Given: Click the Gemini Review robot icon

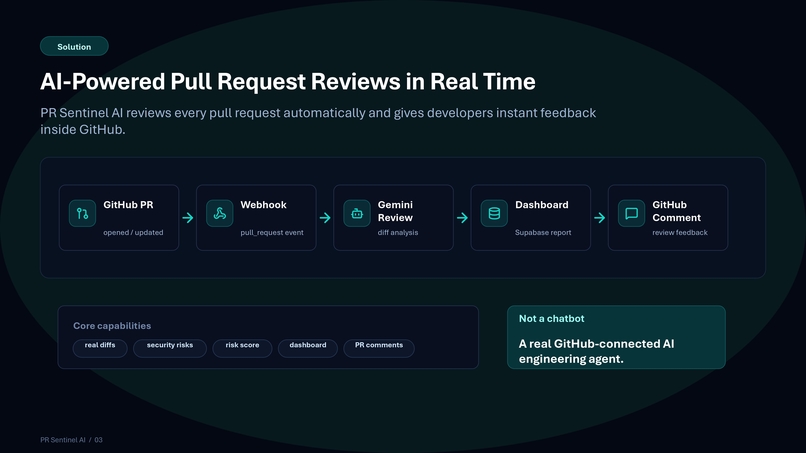Looking at the screenshot, I should pyautogui.click(x=357, y=213).
